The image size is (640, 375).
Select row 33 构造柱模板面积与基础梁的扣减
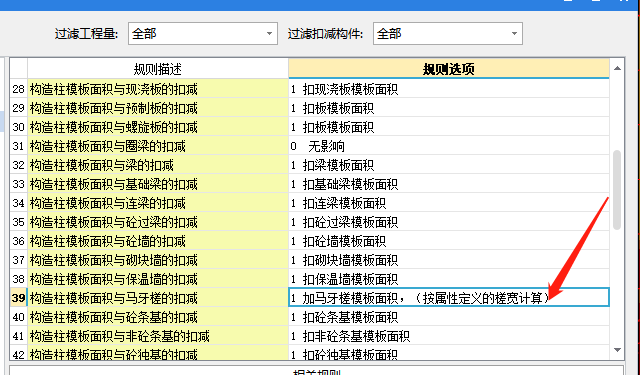(x=158, y=184)
